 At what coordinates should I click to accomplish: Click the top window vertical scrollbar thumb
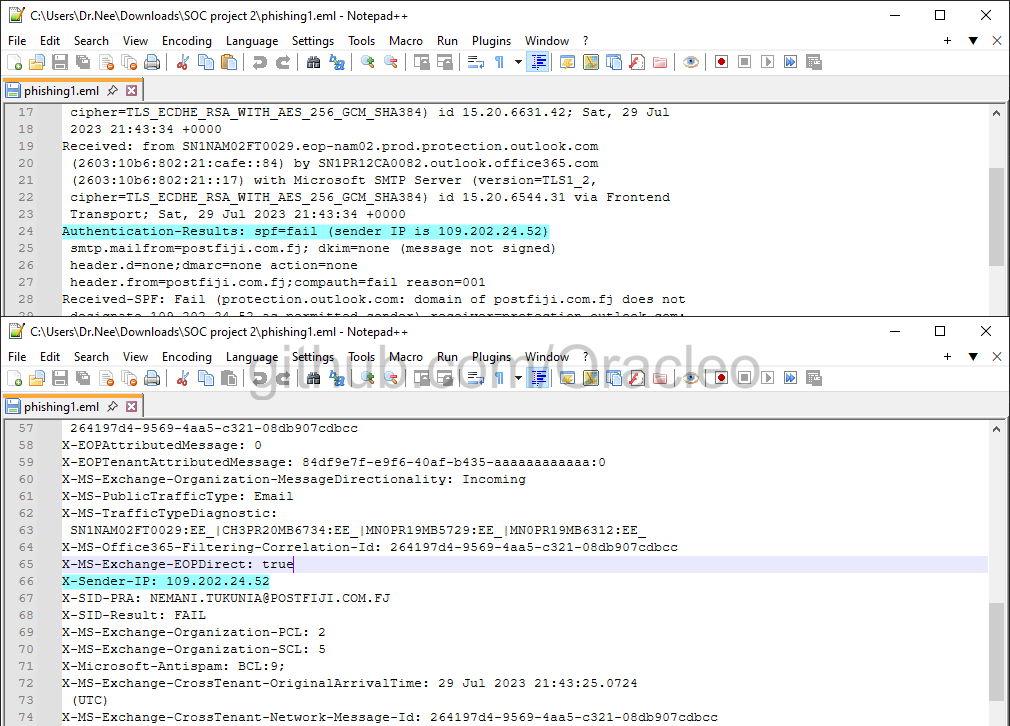pos(996,216)
